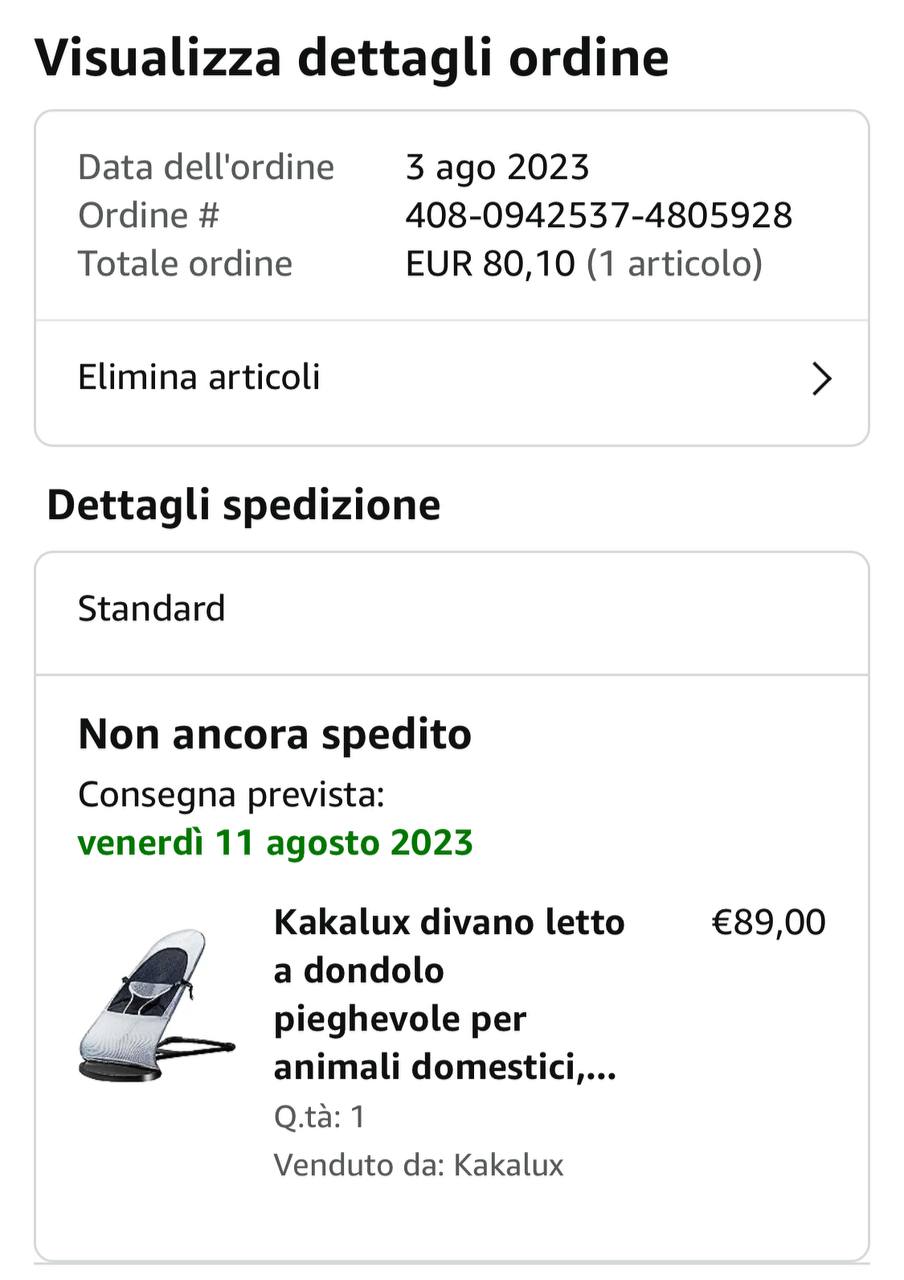The width and height of the screenshot is (904, 1280).
Task: Click the chevron arrow beside Elimina articoli
Action: coord(822,379)
